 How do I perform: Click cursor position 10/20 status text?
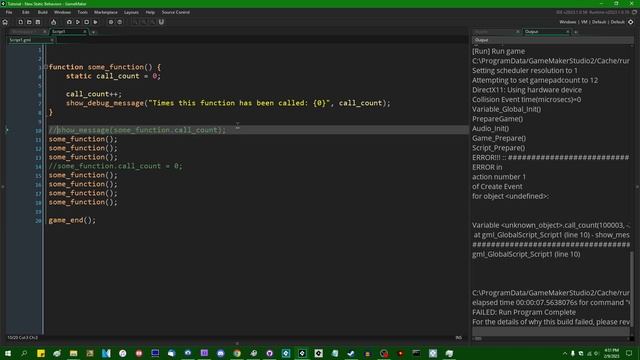(22, 338)
